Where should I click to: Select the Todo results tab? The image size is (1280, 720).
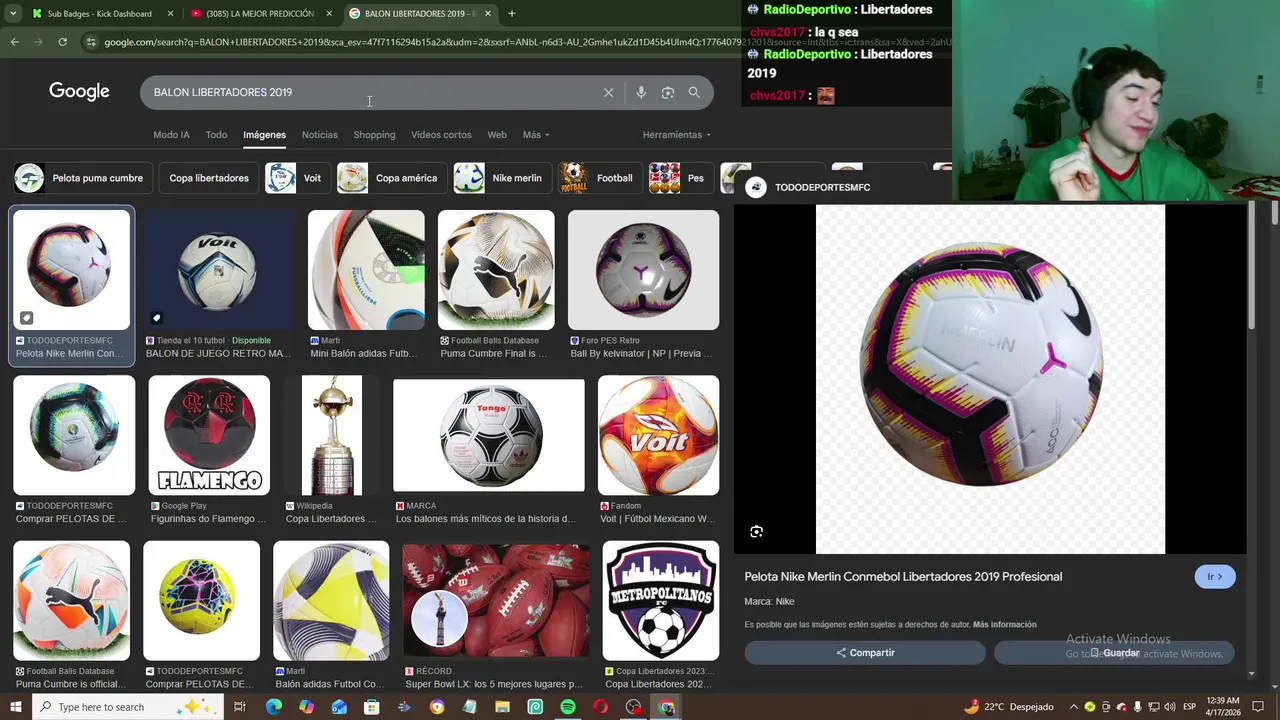216,135
